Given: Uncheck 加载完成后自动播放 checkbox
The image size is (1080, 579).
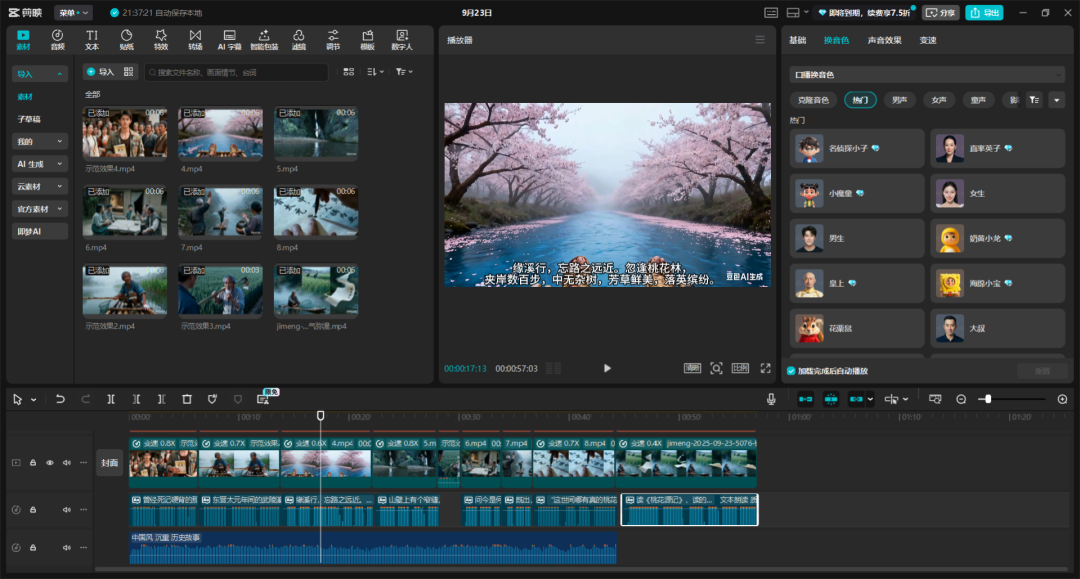Looking at the screenshot, I should [x=792, y=371].
